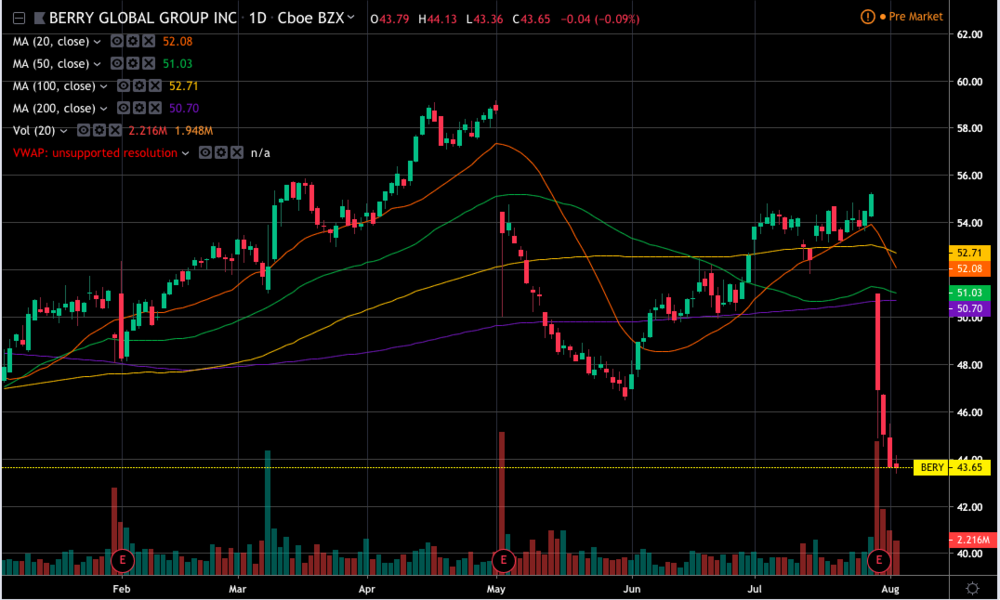Hide the Vol (20) indicator
Image resolution: width=1000 pixels, height=600 pixels.
84,131
